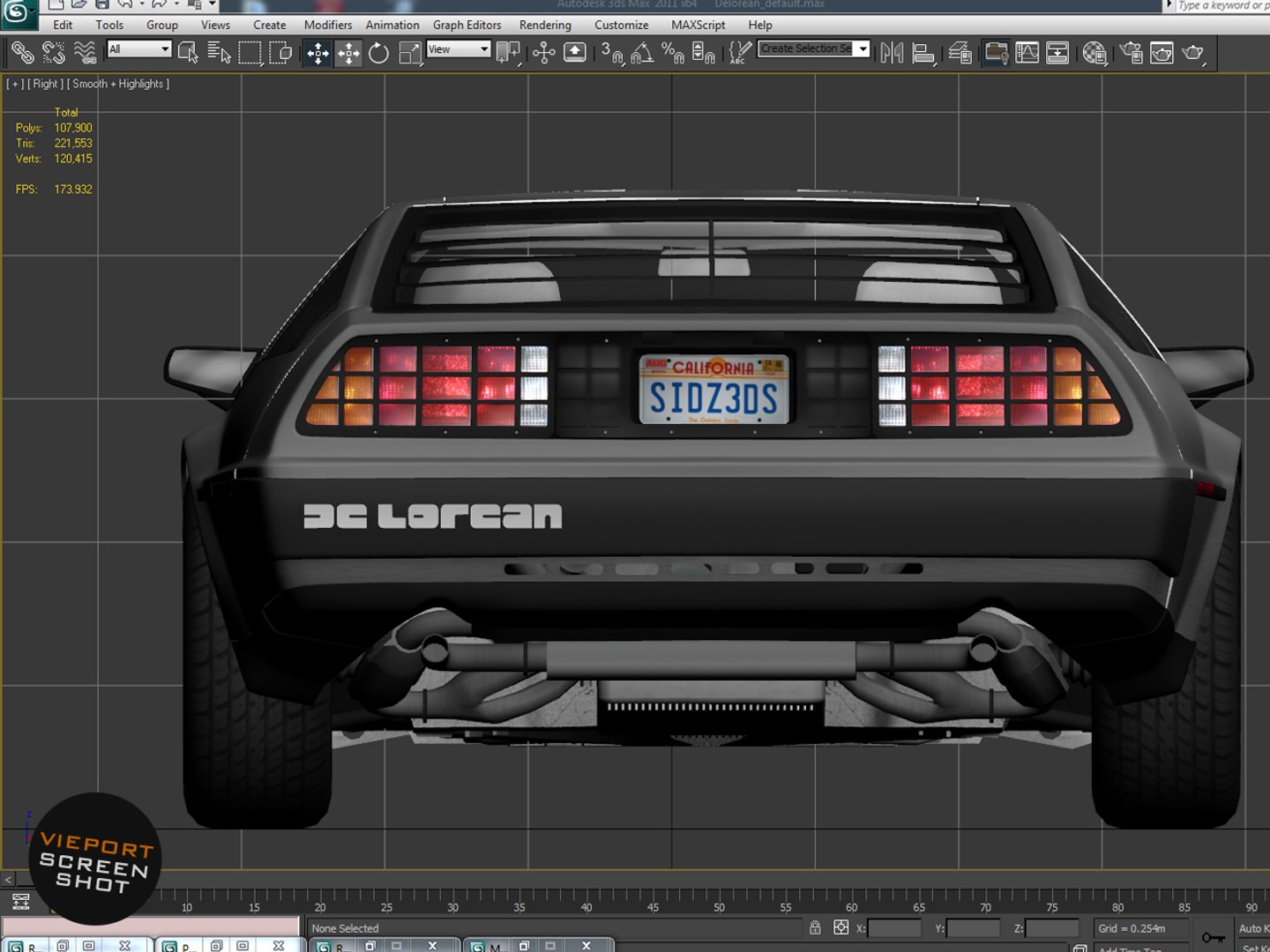Open the reference coordinate system View dropdown

click(x=459, y=49)
